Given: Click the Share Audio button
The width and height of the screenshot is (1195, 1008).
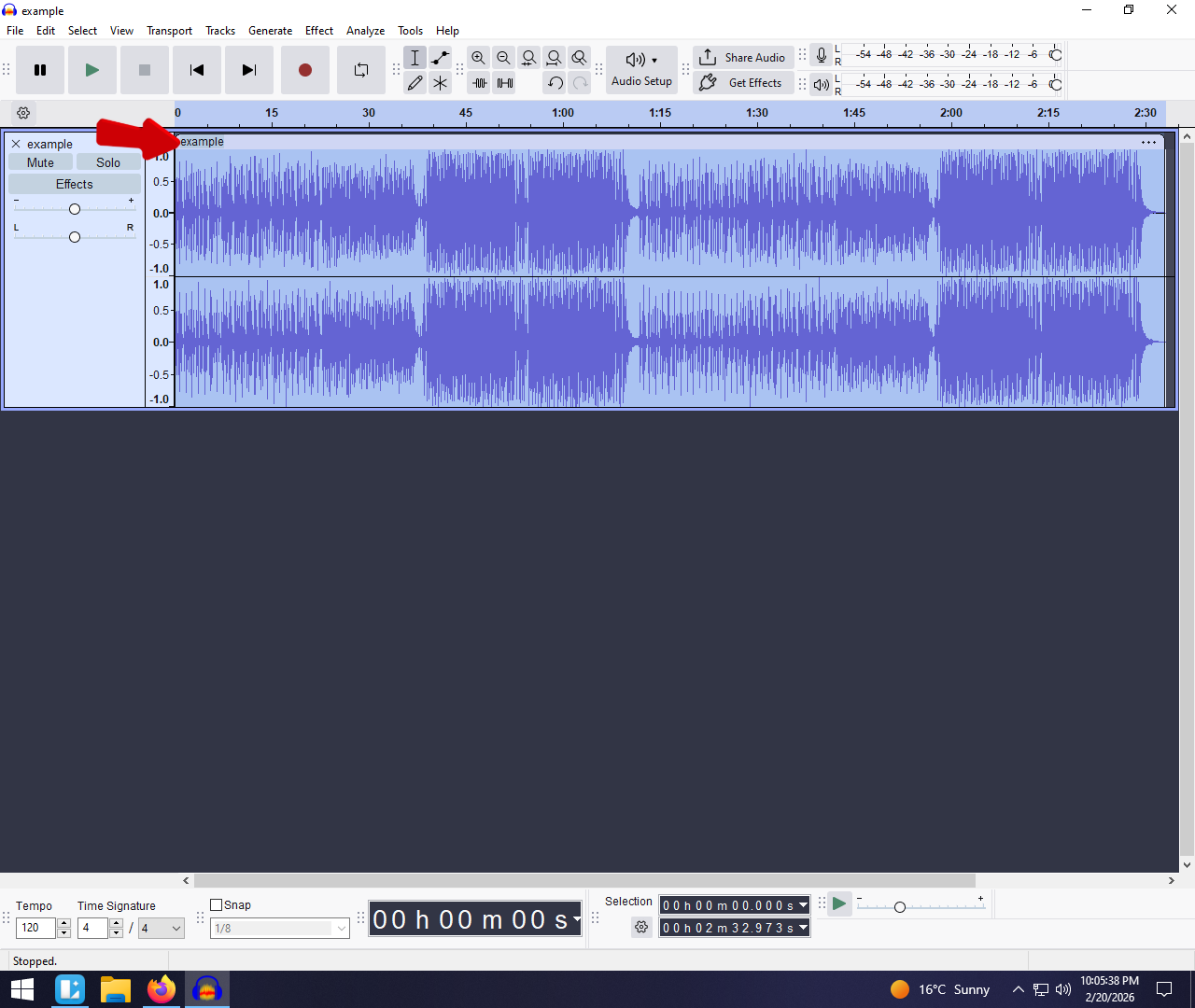Looking at the screenshot, I should click(743, 58).
